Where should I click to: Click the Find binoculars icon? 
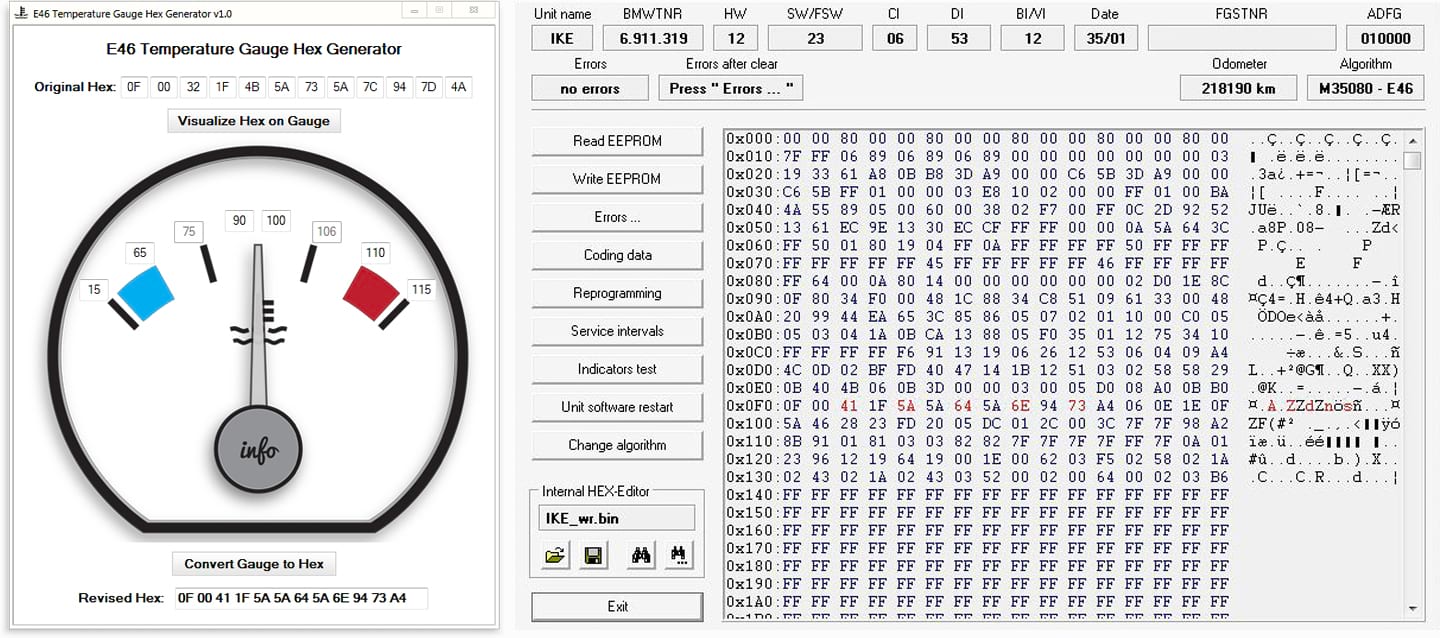pos(640,556)
